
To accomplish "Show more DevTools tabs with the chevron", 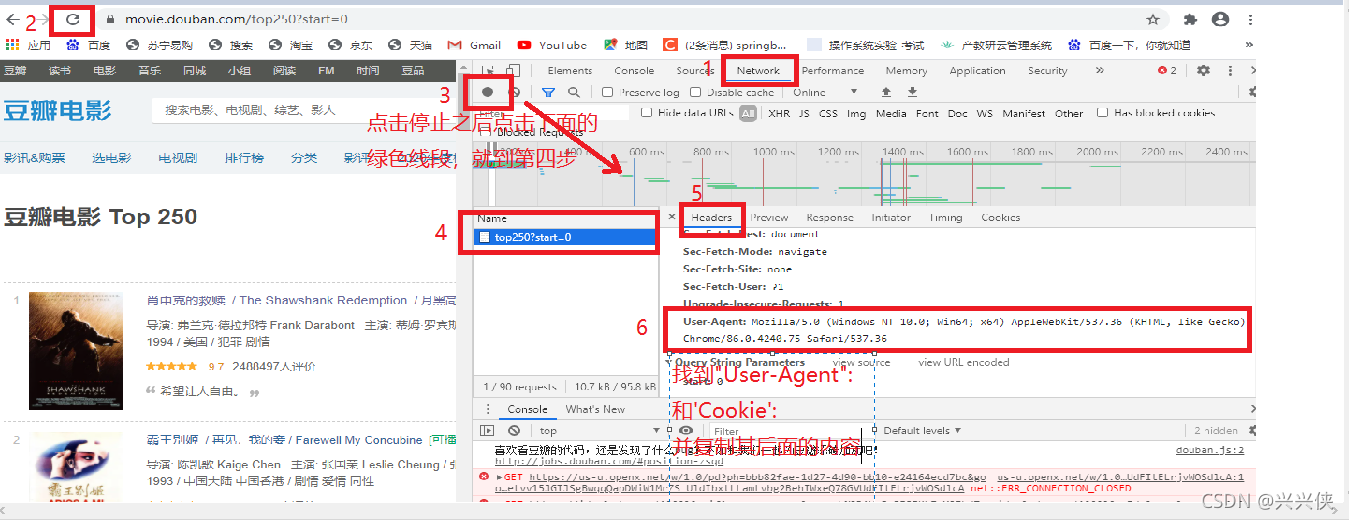I will (1099, 71).
